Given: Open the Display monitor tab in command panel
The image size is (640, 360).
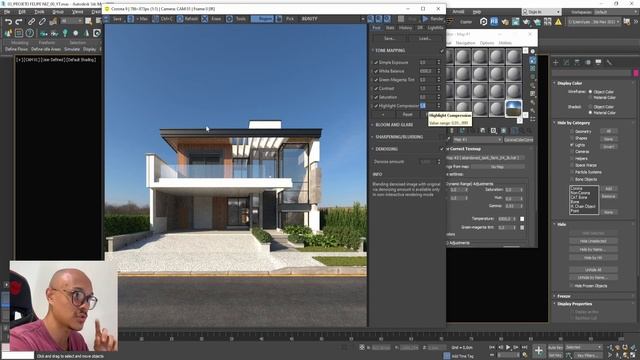Looking at the screenshot, I should click(x=598, y=62).
